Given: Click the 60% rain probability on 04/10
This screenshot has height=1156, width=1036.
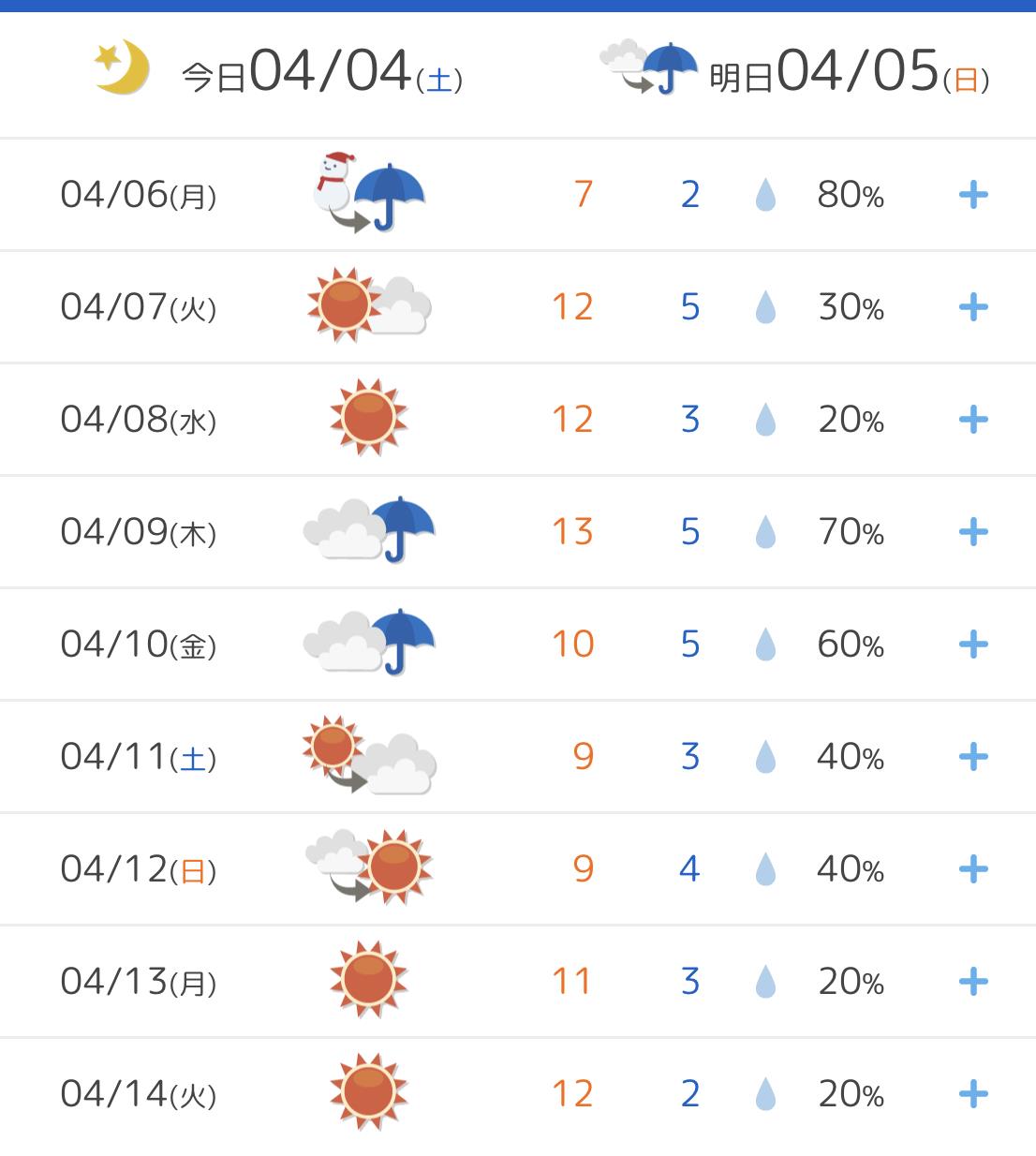Looking at the screenshot, I should point(851,645).
